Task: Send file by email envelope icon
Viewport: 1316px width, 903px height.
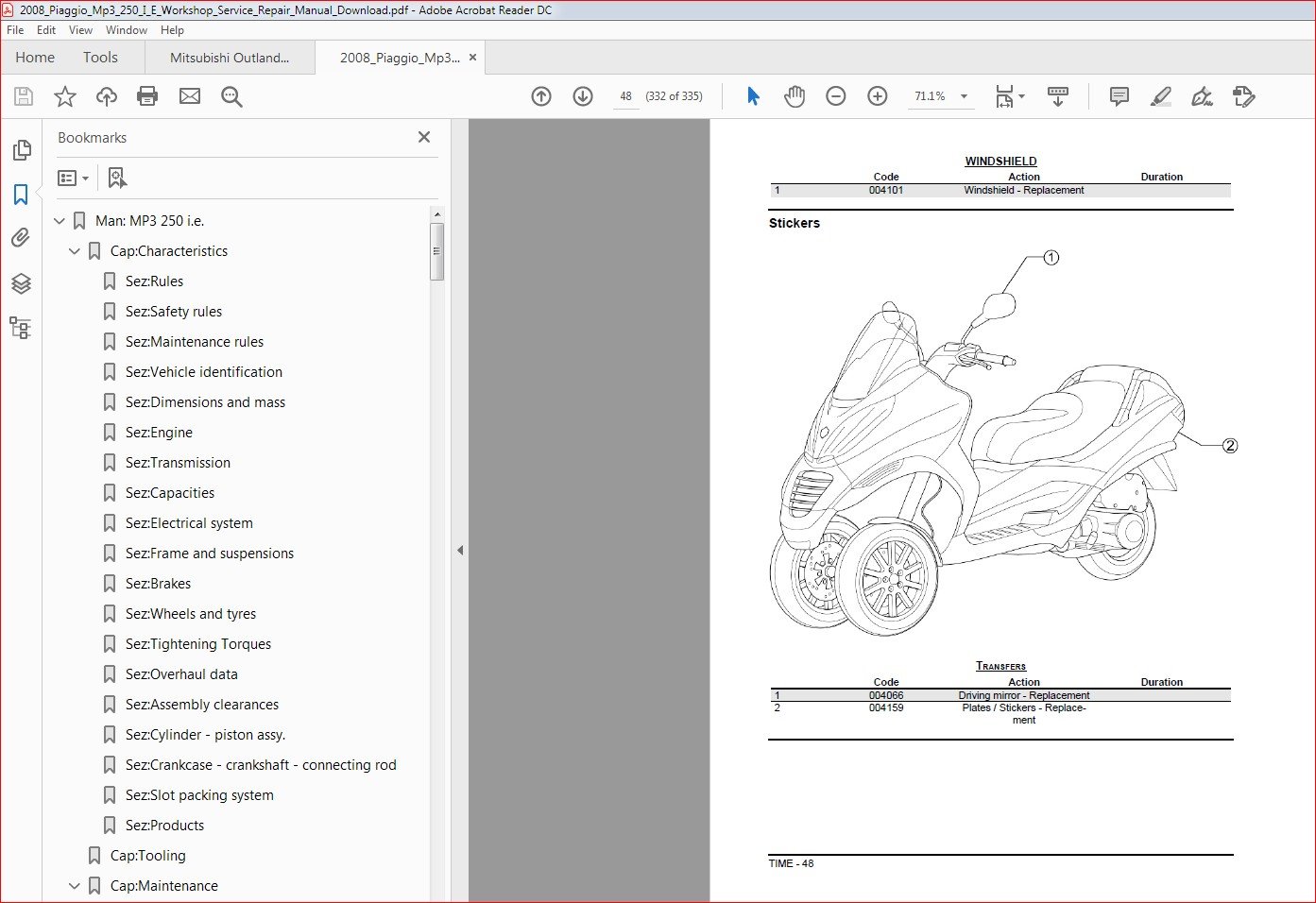Action: point(190,96)
